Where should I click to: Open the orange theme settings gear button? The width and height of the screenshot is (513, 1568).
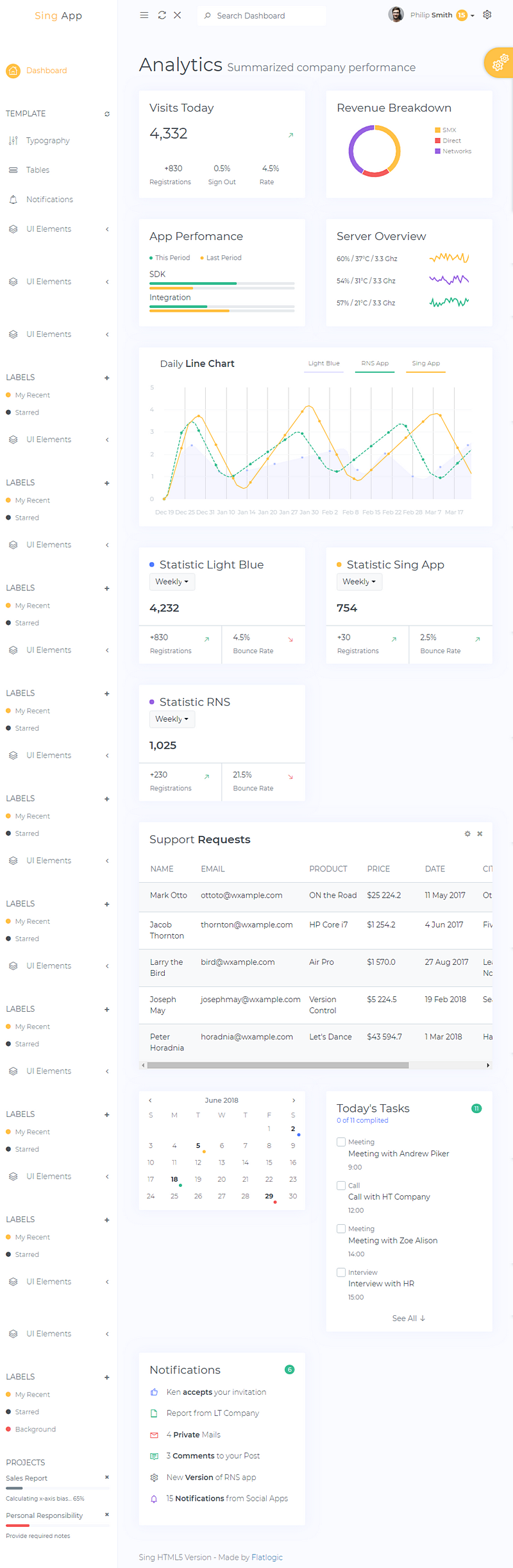coord(499,63)
